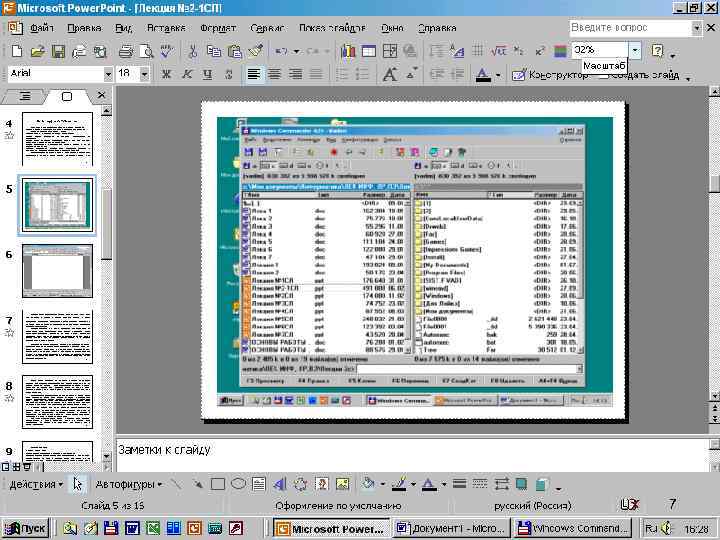Click the Заметки к слайду notes area
The image size is (720, 540).
pos(411,455)
